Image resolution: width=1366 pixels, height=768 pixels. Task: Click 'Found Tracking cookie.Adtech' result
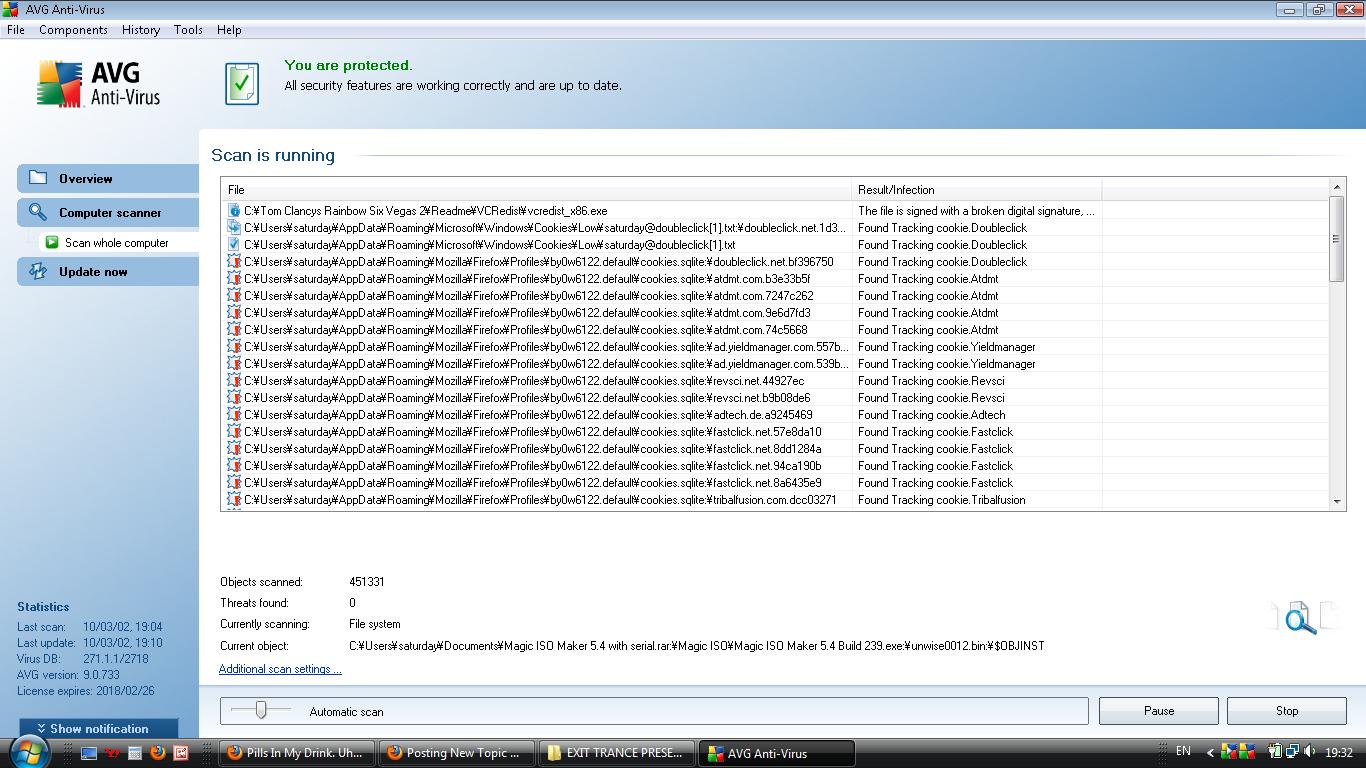coord(932,415)
